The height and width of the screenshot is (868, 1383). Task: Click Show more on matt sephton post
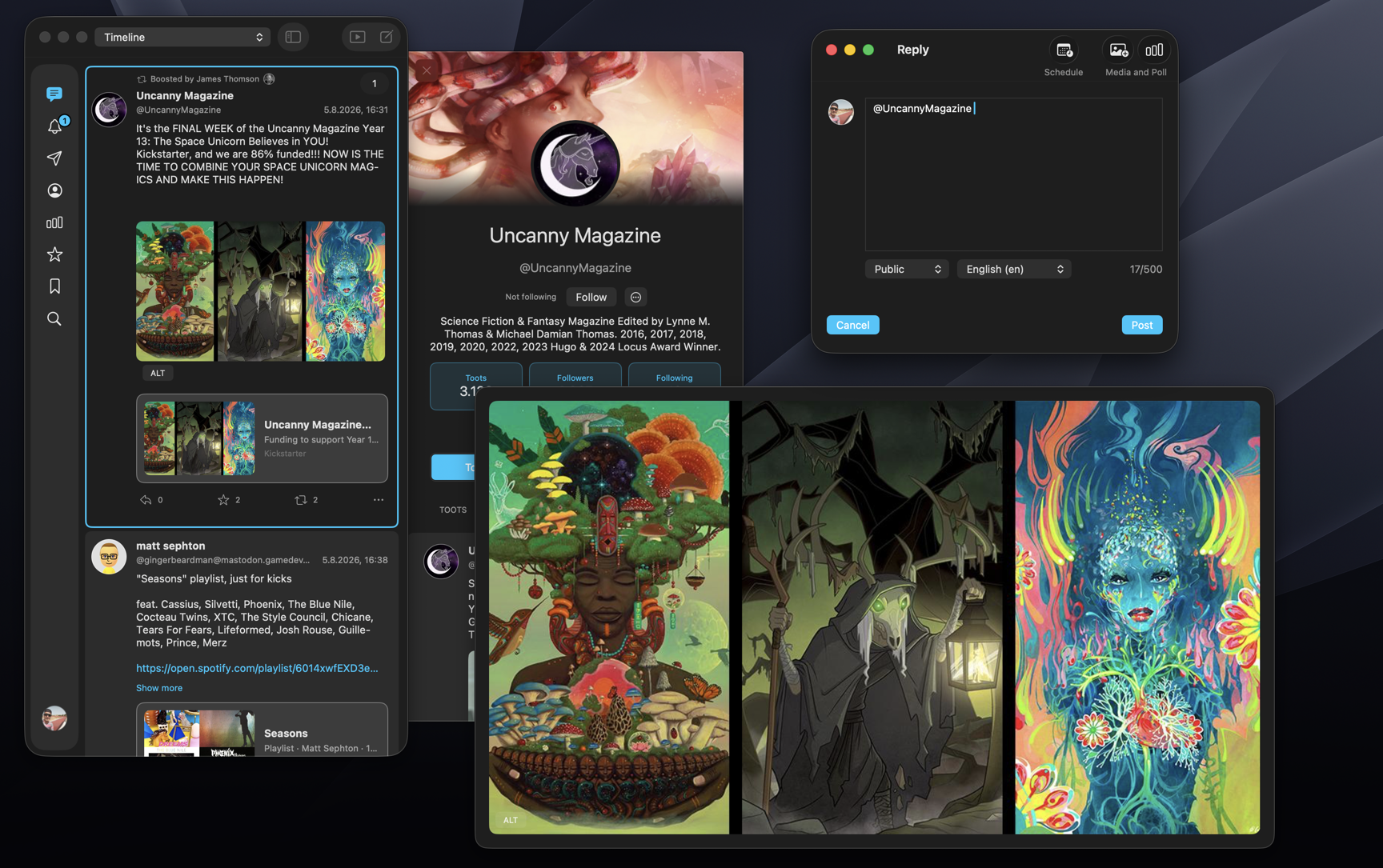point(159,688)
